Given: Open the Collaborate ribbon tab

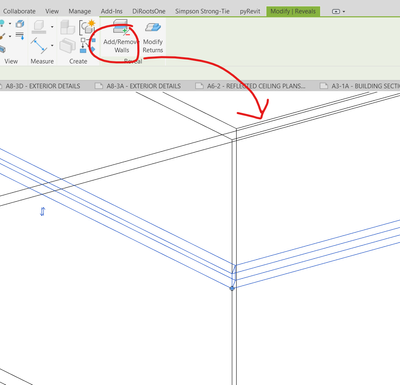Looking at the screenshot, I should pos(19,11).
